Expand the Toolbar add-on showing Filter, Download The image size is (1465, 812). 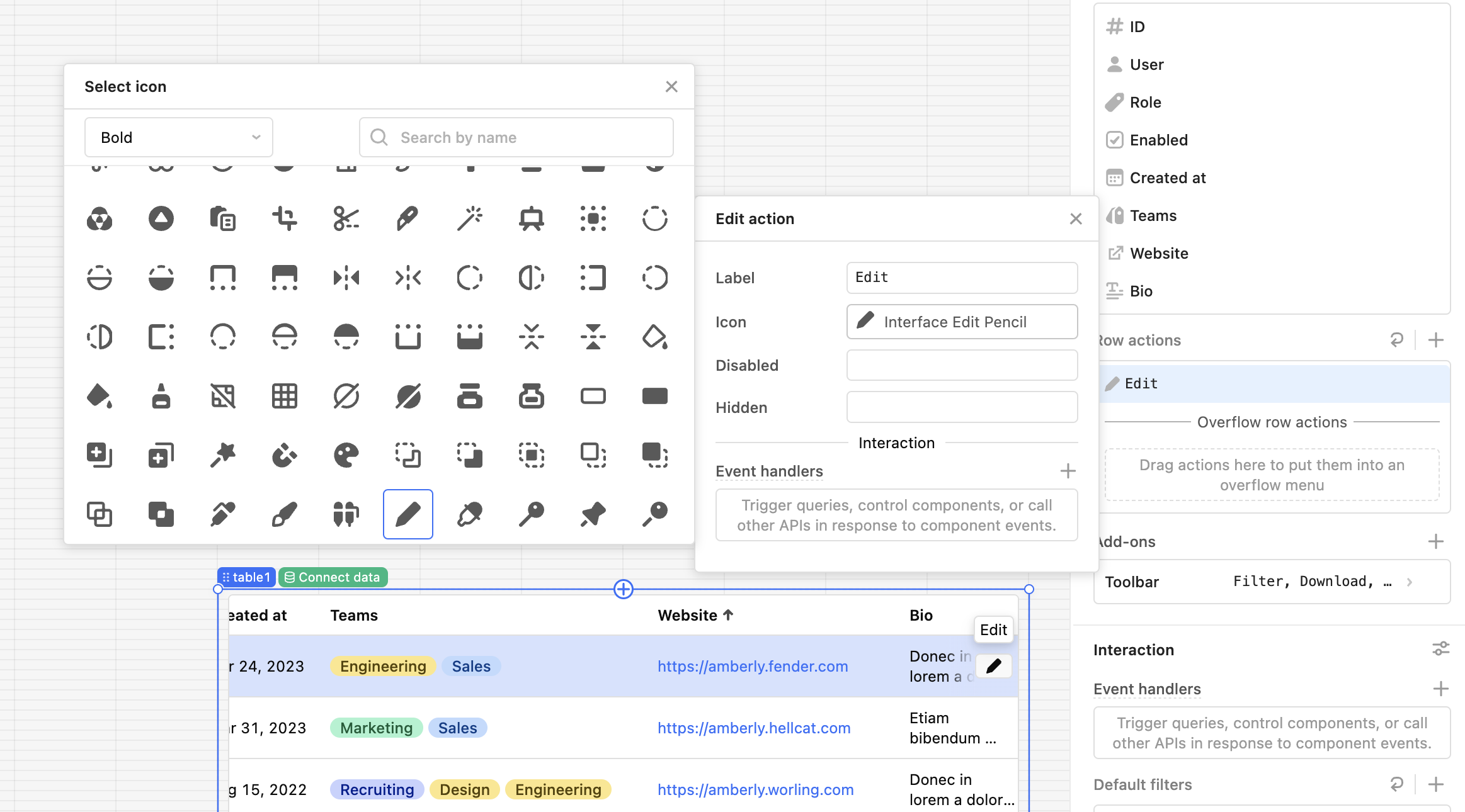click(x=1411, y=582)
